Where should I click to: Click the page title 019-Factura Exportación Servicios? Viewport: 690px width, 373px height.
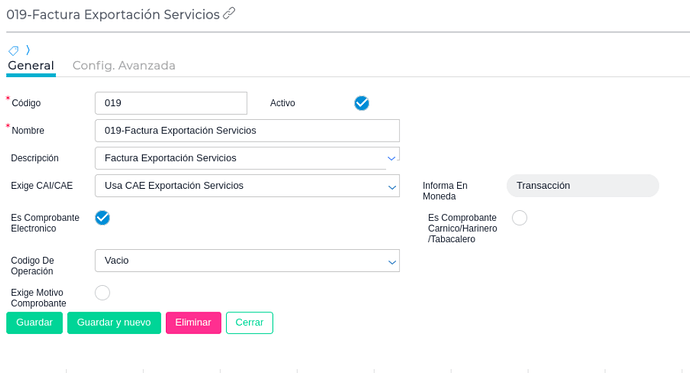tap(113, 15)
